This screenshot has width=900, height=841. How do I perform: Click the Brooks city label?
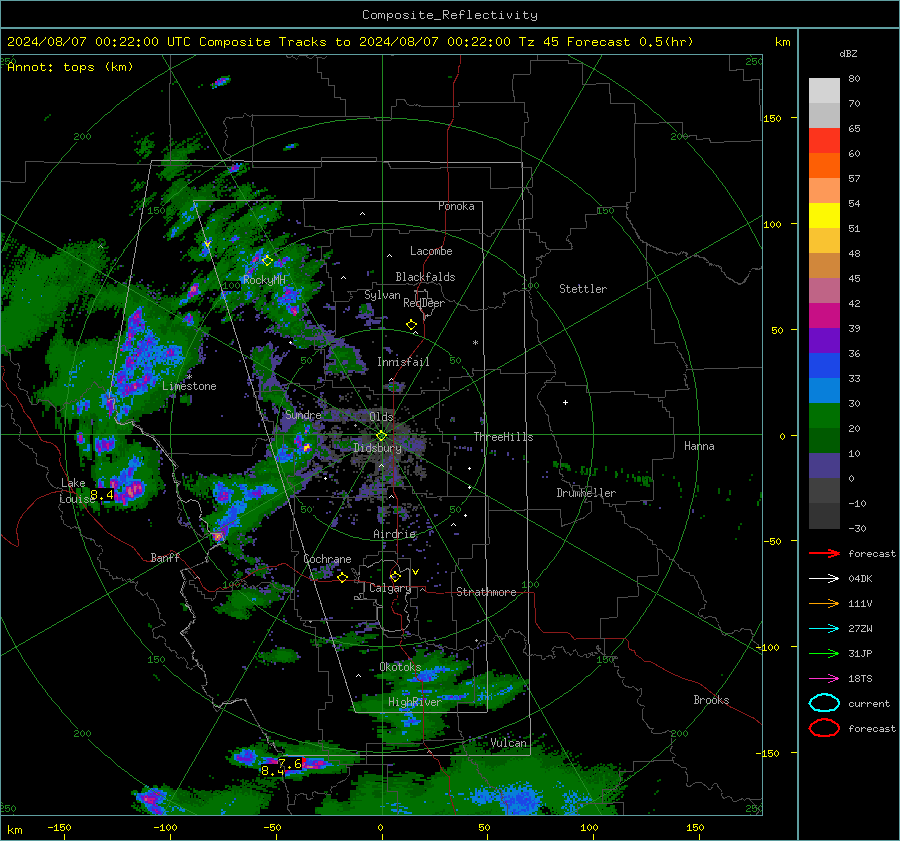pos(711,700)
